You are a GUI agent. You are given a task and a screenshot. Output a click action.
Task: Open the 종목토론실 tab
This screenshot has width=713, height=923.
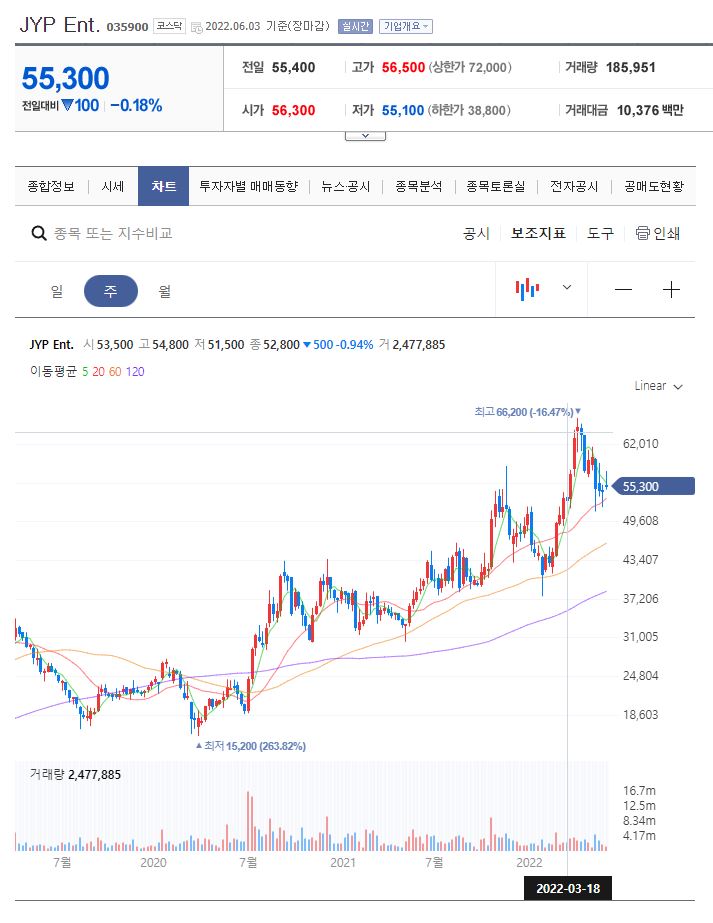(x=496, y=187)
